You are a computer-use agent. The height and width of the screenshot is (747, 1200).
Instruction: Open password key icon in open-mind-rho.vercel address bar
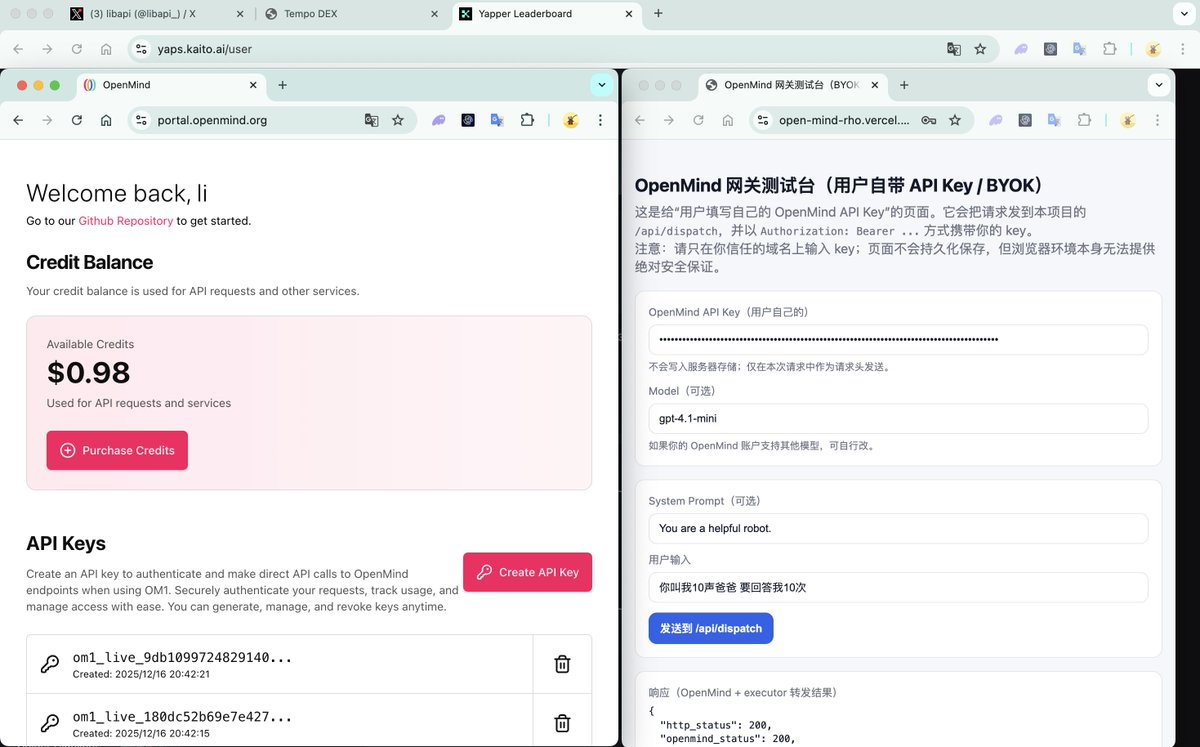929,120
